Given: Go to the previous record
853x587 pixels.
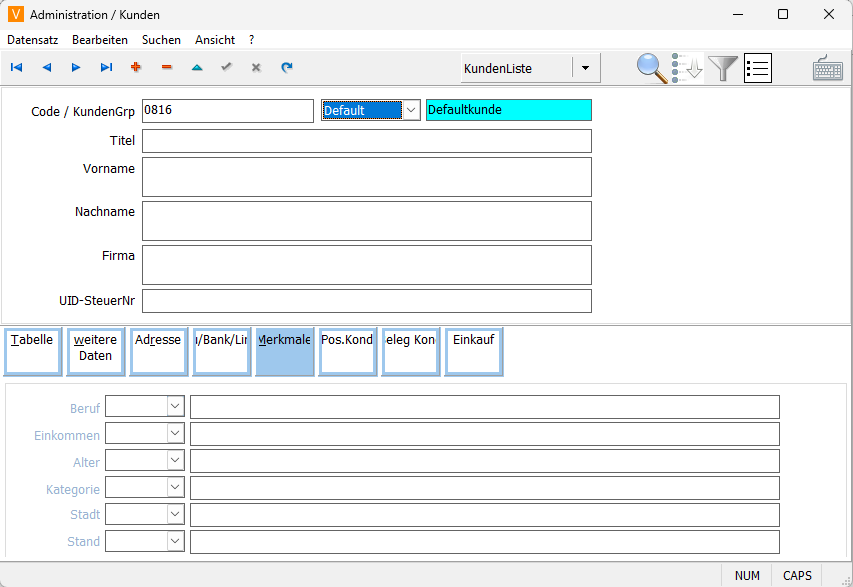Looking at the screenshot, I should (x=46, y=68).
